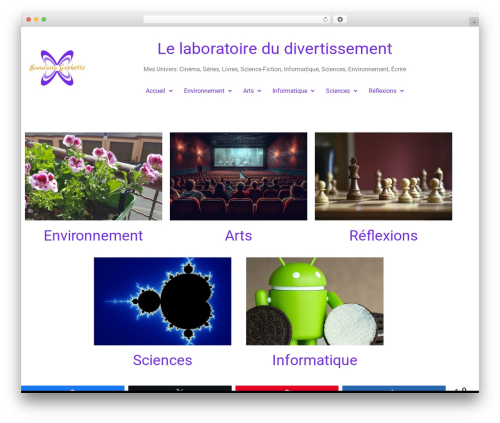Viewport: 500px width, 423px height.
Task: Expand the Sciences menu chevron
Action: [355, 91]
